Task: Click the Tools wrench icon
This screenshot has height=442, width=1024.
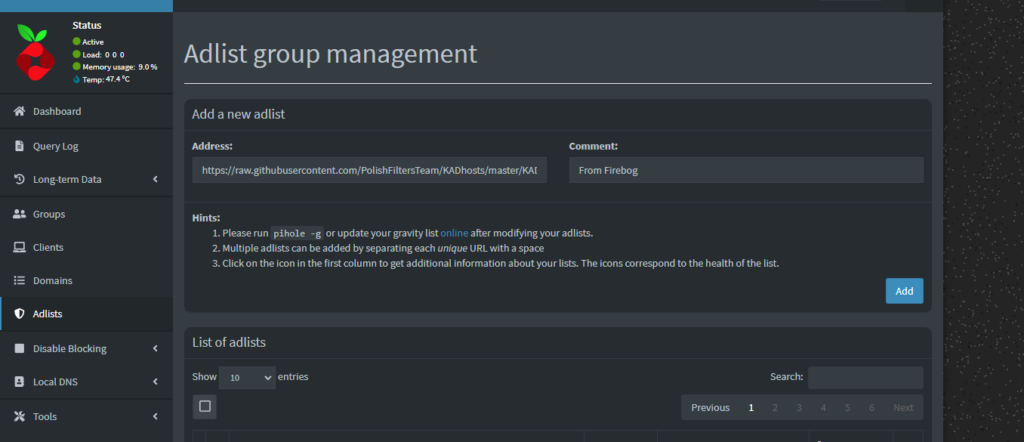Action: [x=19, y=416]
